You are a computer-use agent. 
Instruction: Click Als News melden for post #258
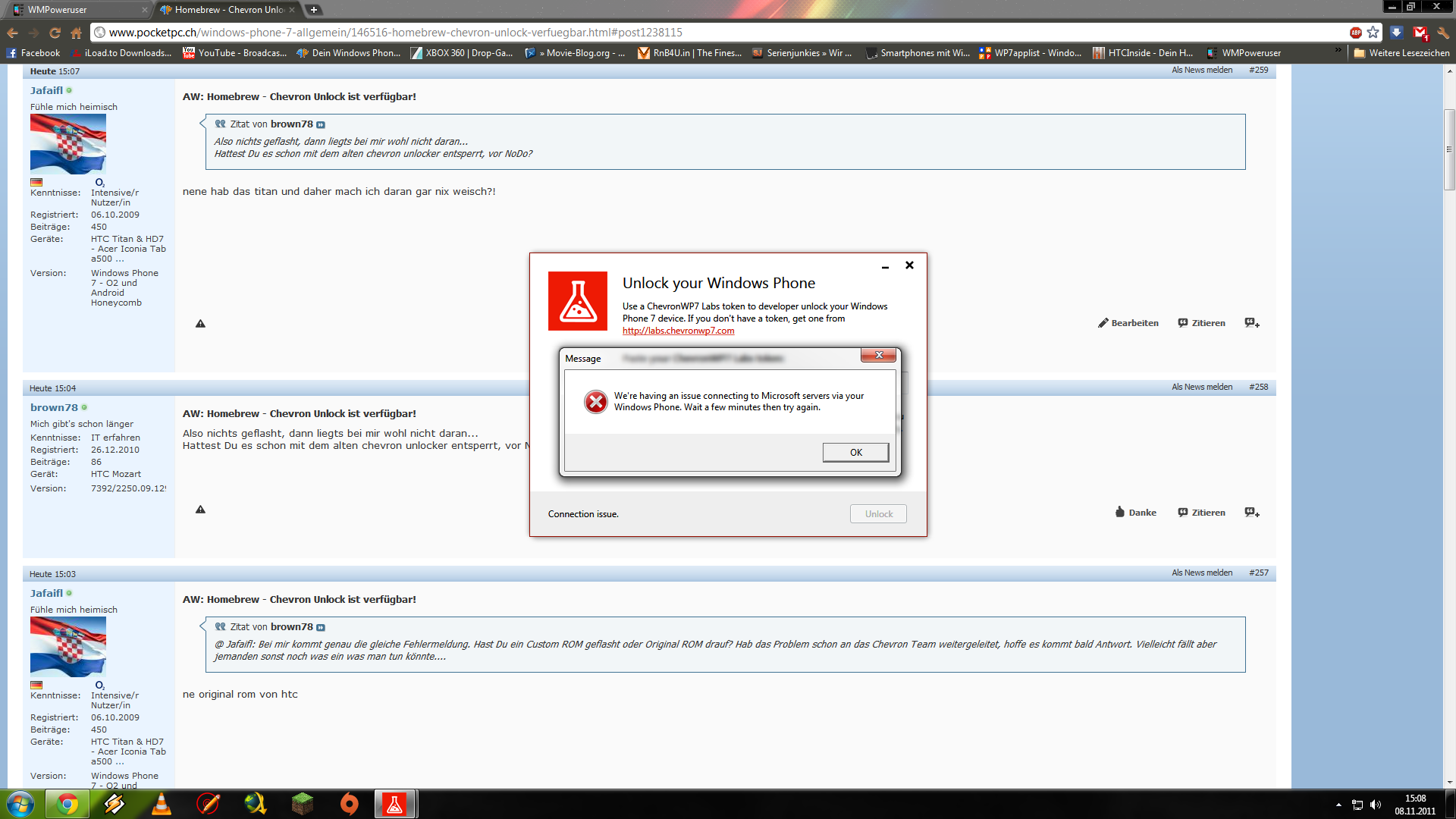1202,387
